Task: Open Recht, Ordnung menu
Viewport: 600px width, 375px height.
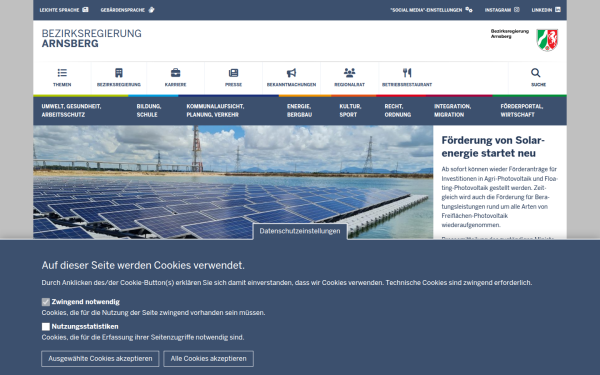Action: (x=398, y=110)
